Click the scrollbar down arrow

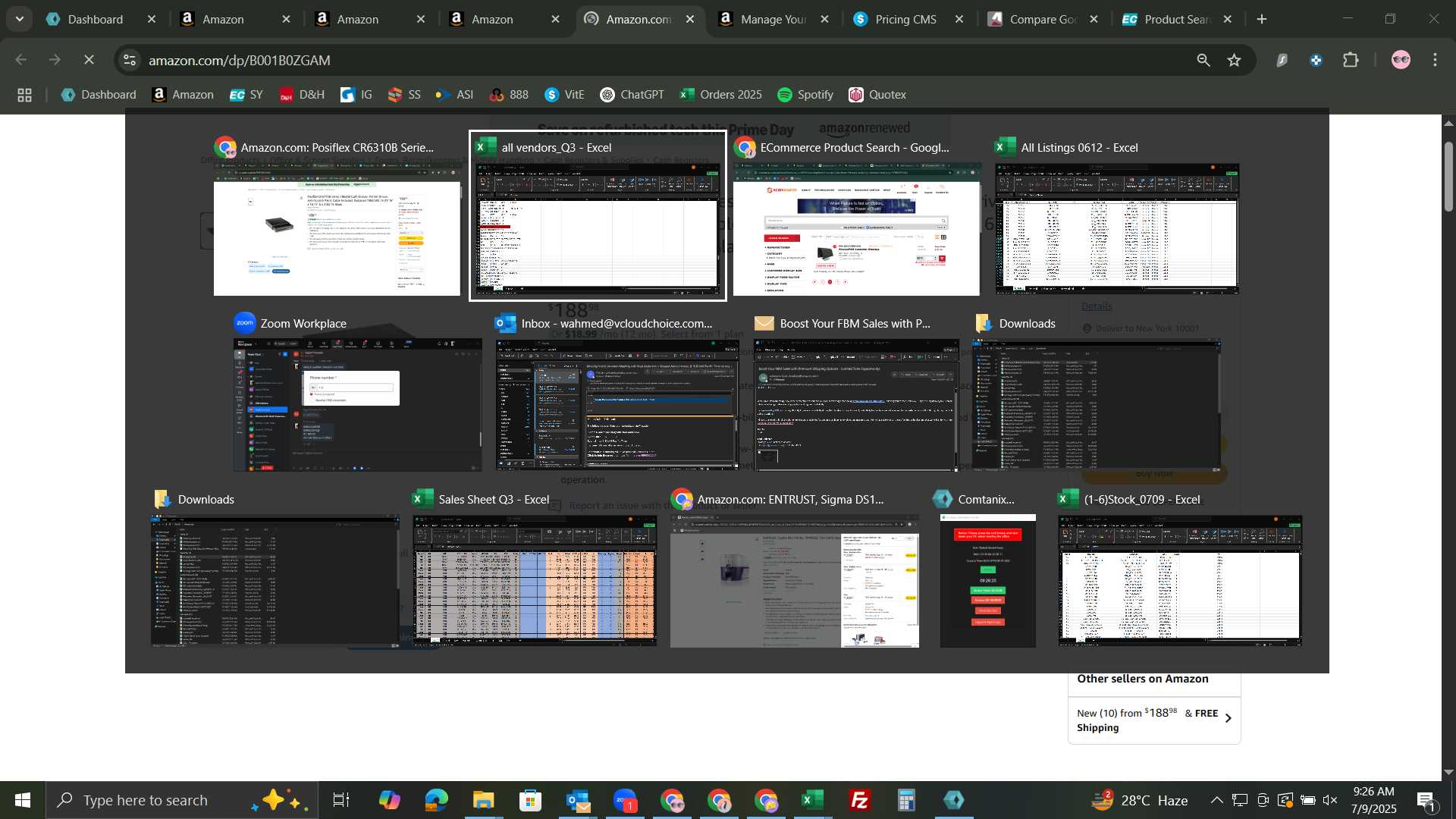tap(1448, 772)
